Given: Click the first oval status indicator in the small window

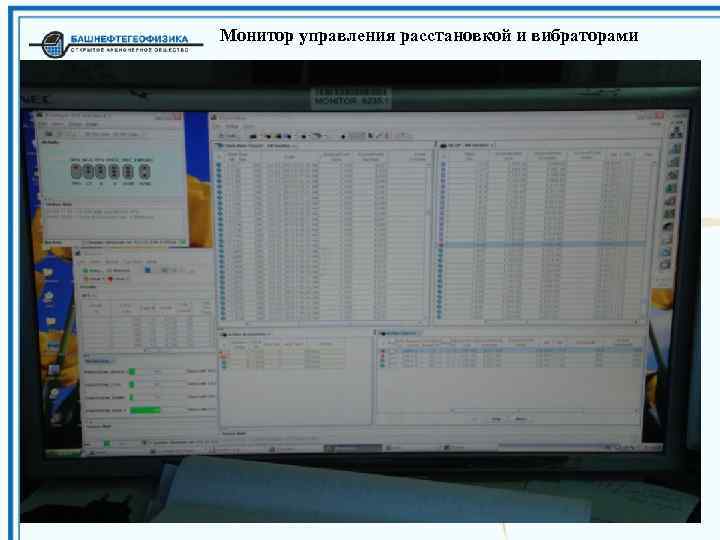Looking at the screenshot, I should (76, 172).
